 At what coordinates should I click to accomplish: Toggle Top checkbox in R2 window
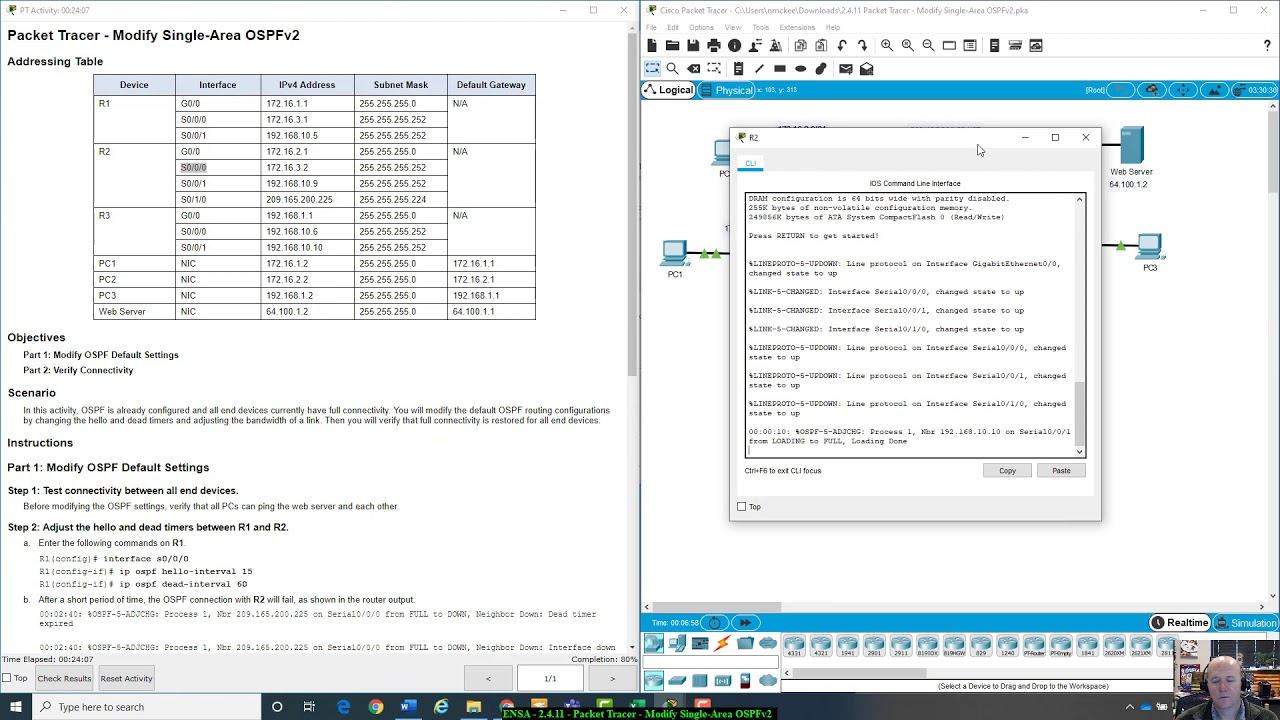(x=741, y=507)
